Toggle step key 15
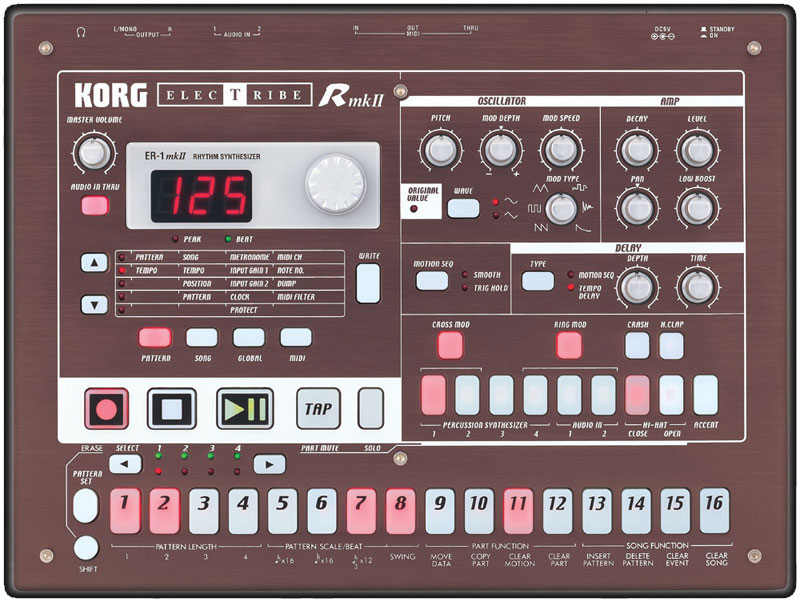Image resolution: width=800 pixels, height=602 pixels. 675,511
